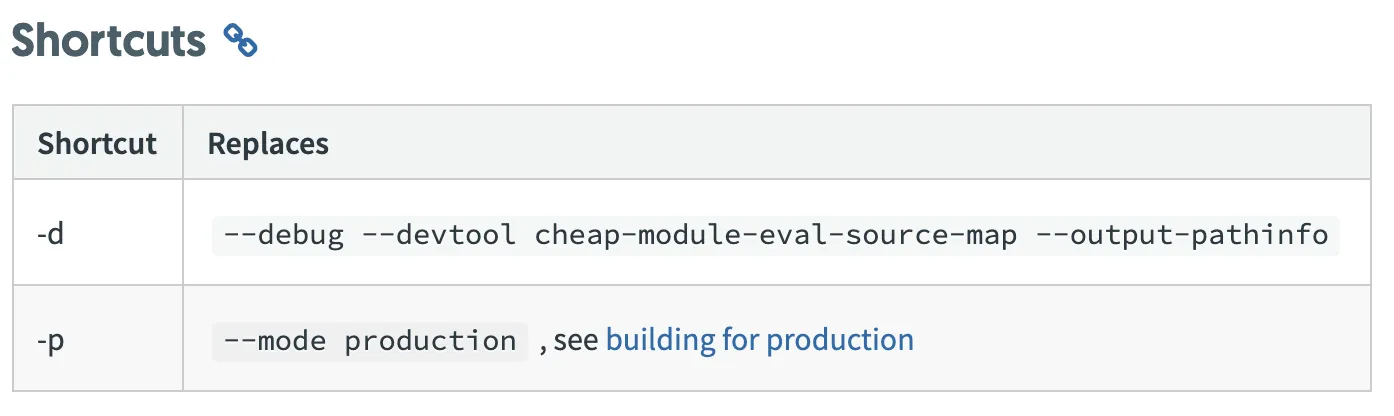Click the Replaces column header

tap(268, 143)
